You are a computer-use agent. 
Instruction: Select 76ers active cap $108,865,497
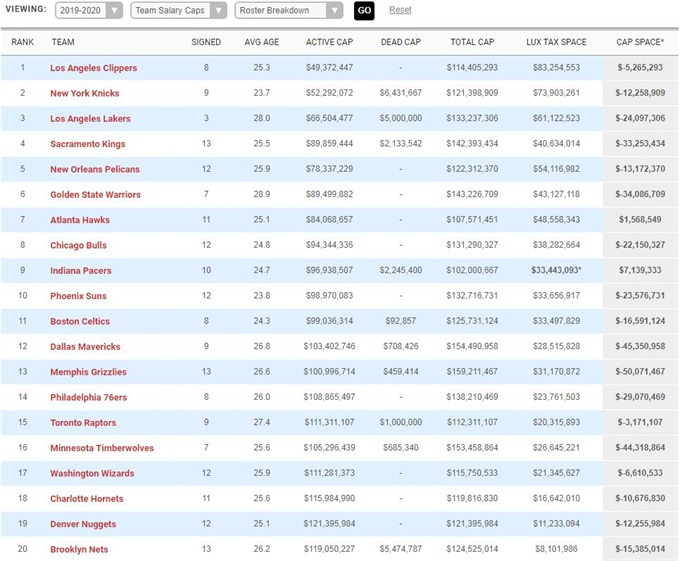(x=329, y=397)
